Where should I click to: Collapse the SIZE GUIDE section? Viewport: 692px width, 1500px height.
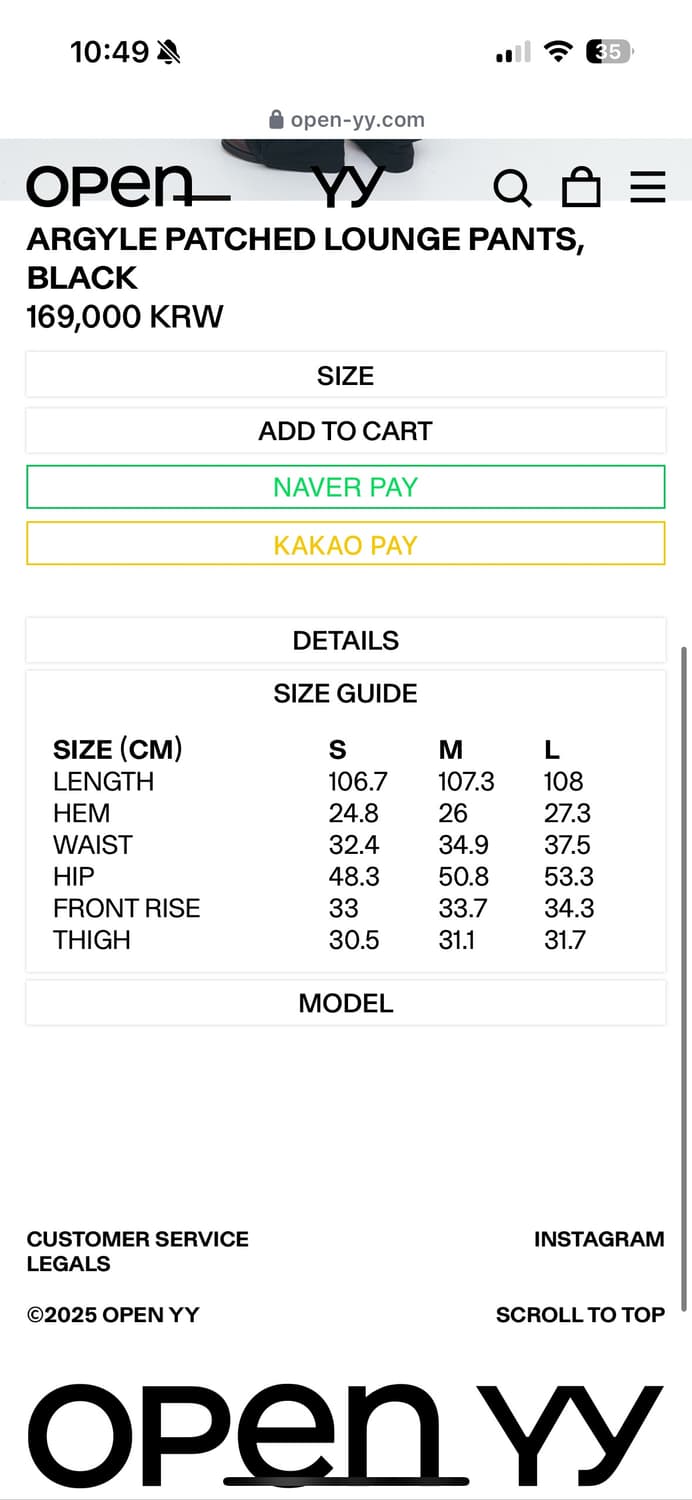[345, 694]
